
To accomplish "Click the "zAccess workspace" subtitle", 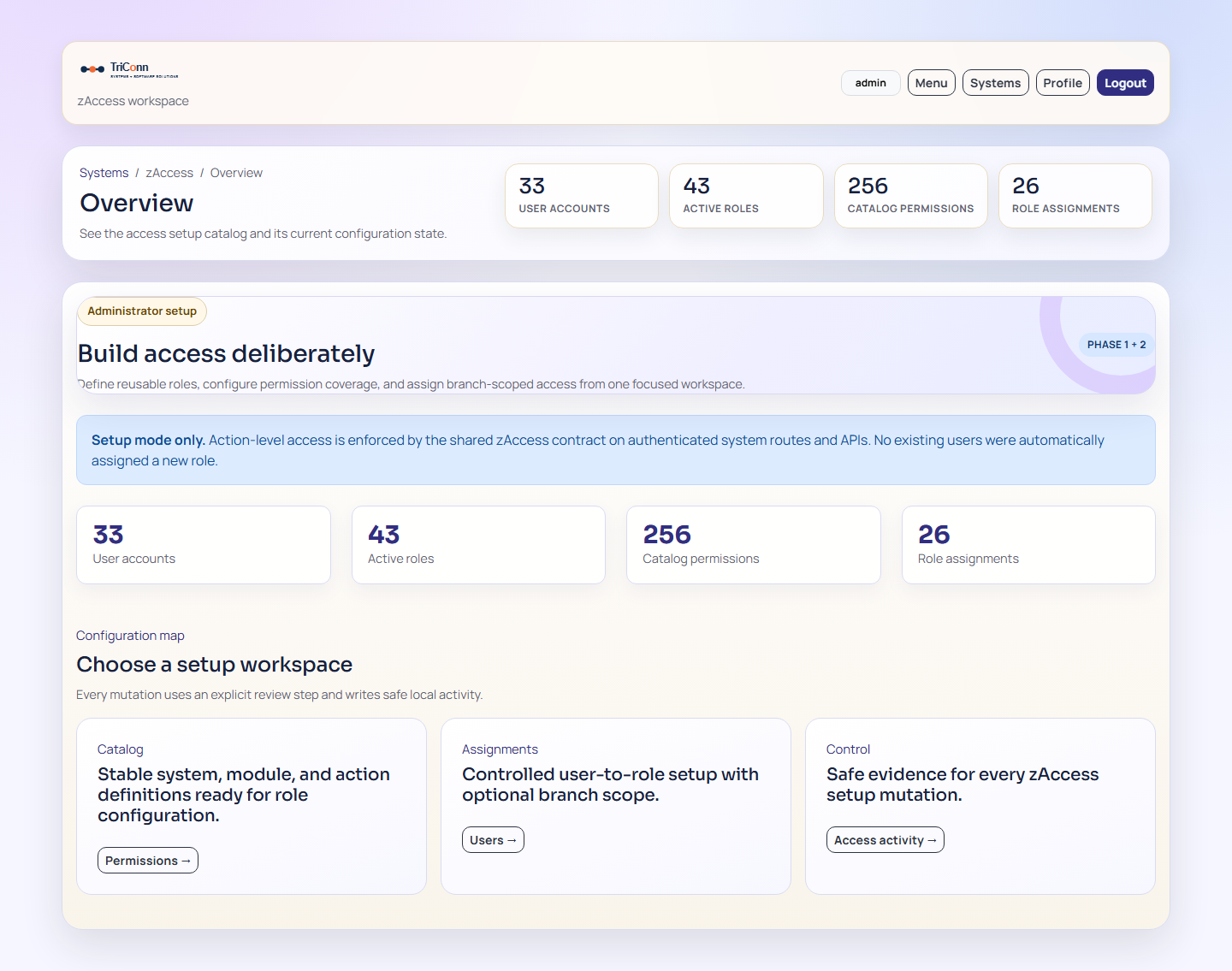I will coord(133,101).
